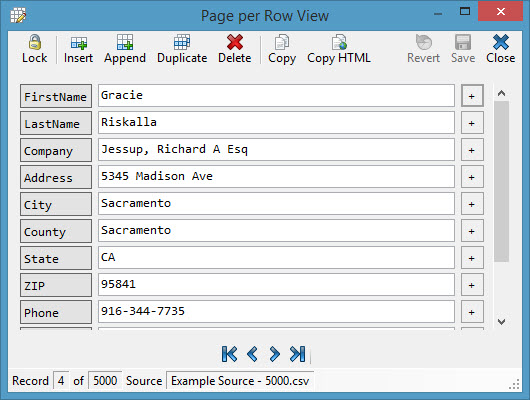530x400 pixels.
Task: Click the total records box showing 5000
Action: pyautogui.click(x=105, y=381)
